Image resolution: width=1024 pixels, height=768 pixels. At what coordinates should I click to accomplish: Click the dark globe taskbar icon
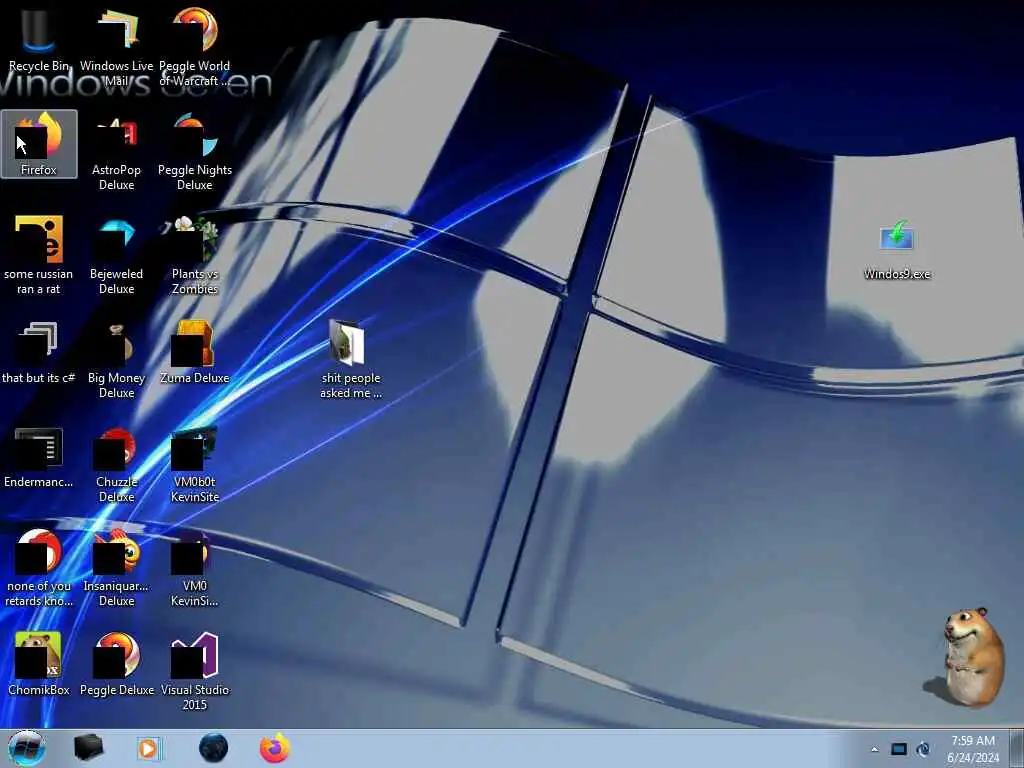213,748
